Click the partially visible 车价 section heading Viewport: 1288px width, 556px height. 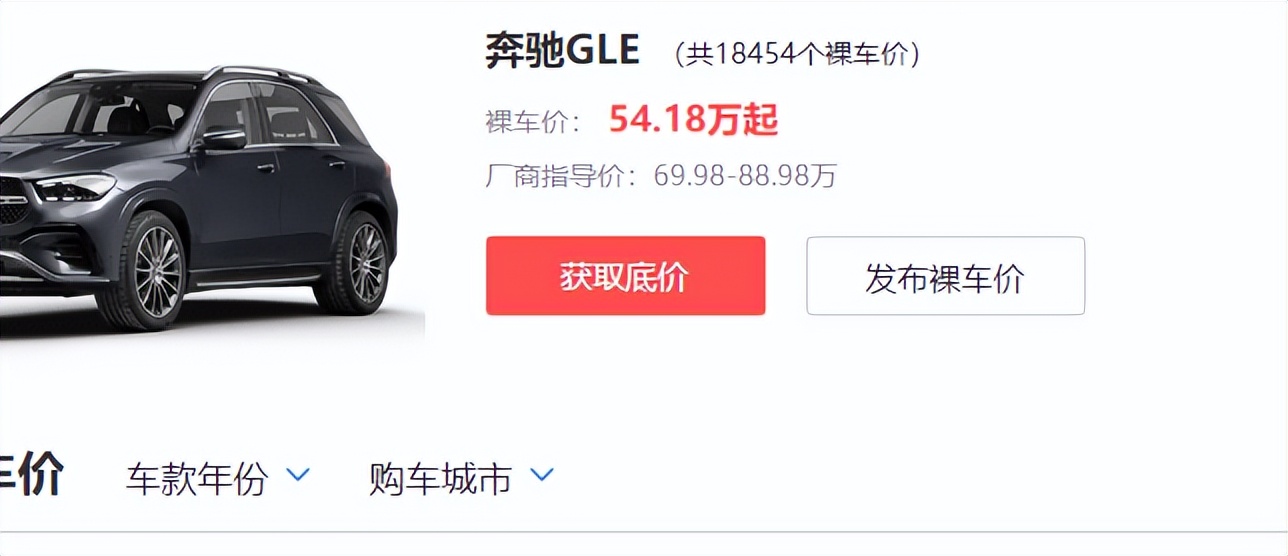click(32, 476)
